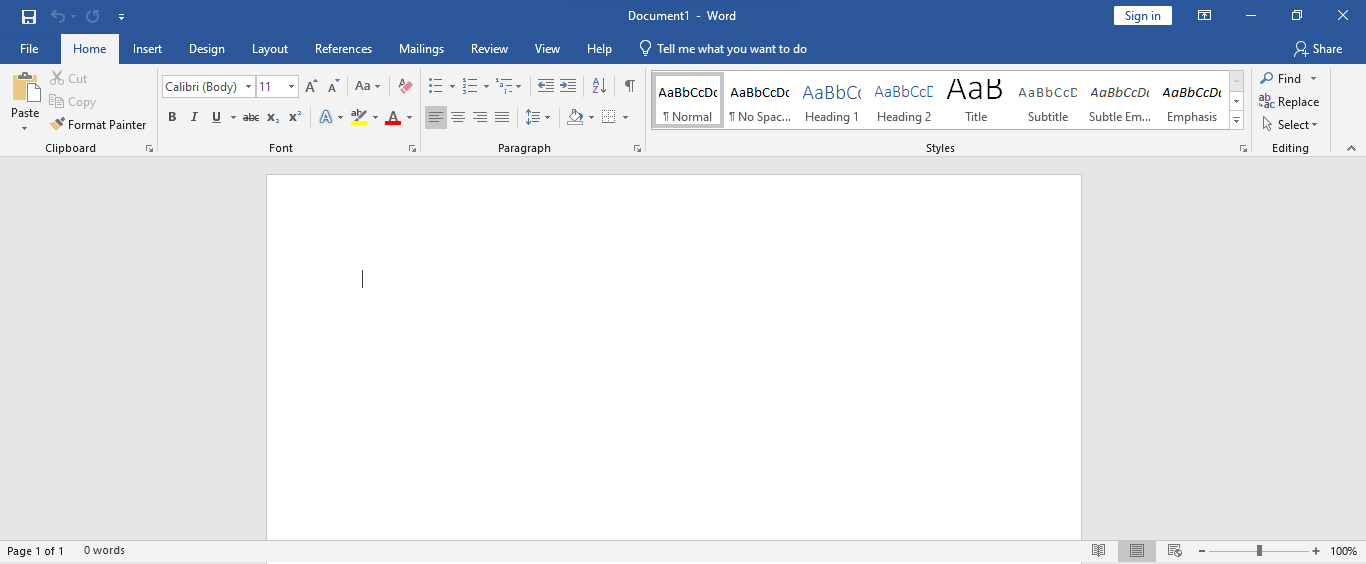Click the paragraph shading paint bucket
This screenshot has width=1366, height=564.
(575, 117)
